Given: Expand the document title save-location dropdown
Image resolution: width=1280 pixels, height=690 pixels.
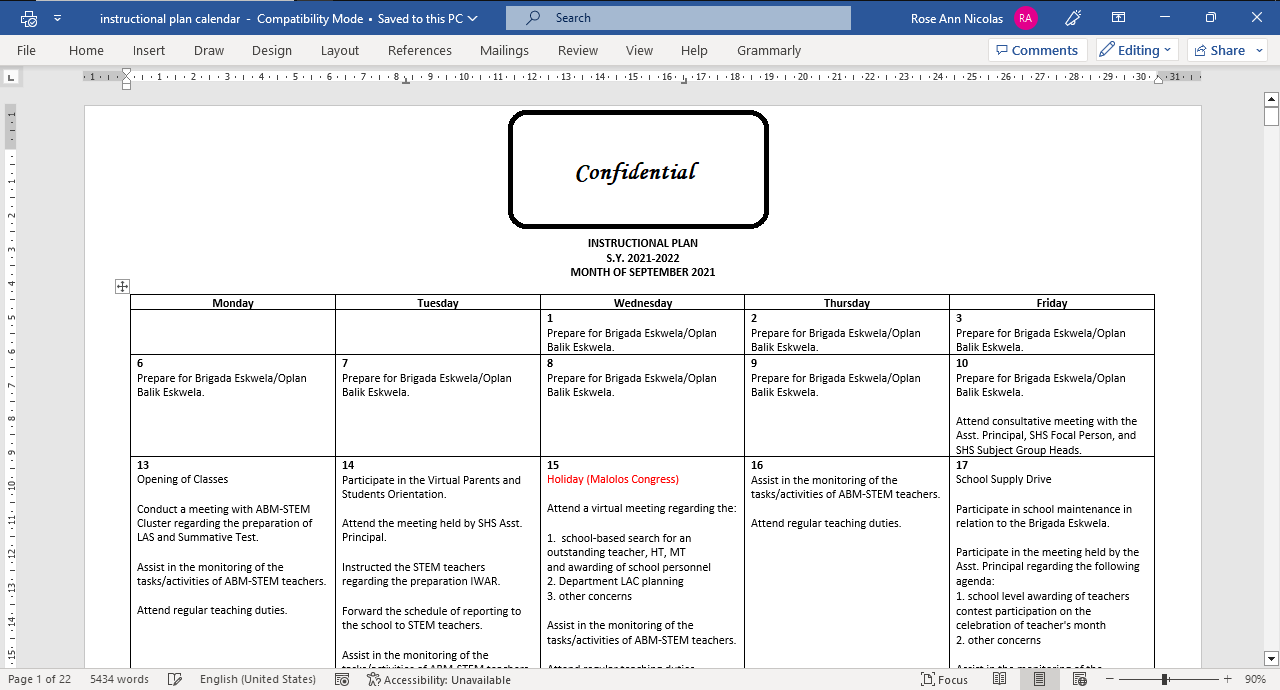Looking at the screenshot, I should click(x=472, y=18).
